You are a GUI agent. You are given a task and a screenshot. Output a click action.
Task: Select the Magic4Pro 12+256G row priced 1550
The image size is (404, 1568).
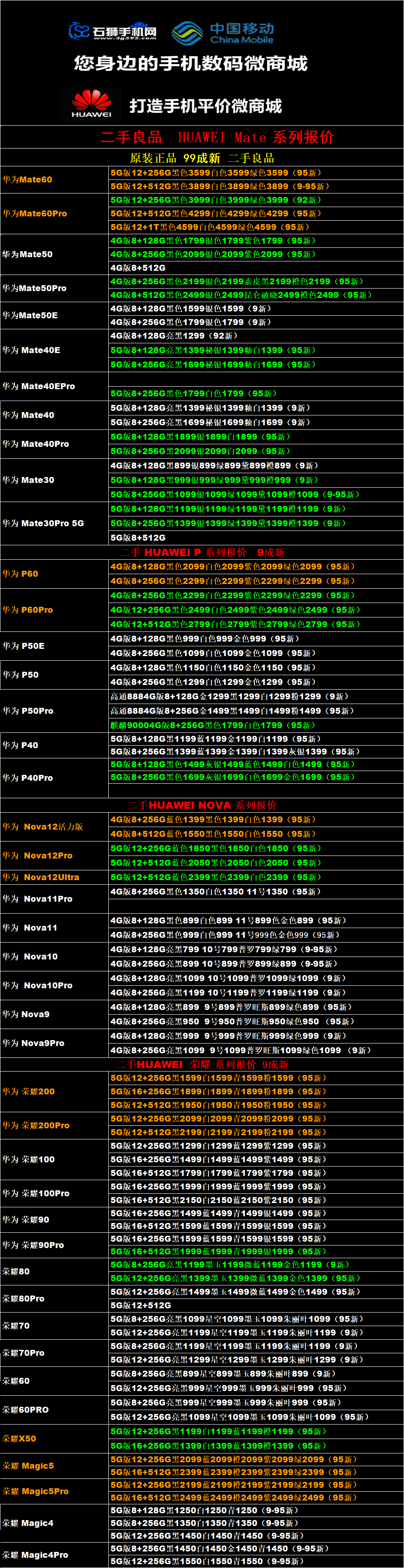tap(256, 1561)
